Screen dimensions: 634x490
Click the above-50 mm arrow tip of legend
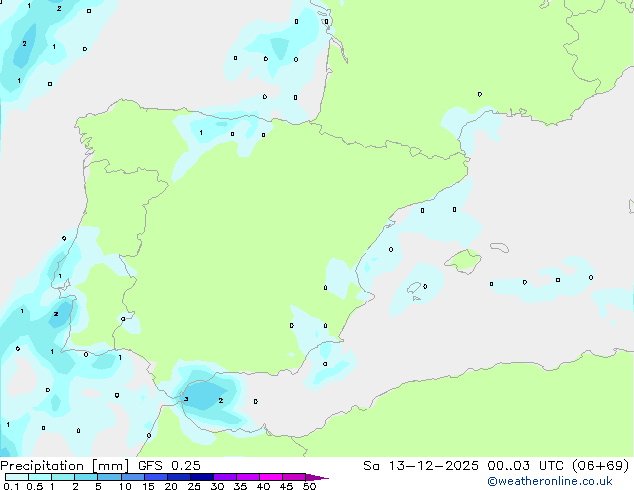pyautogui.click(x=317, y=477)
